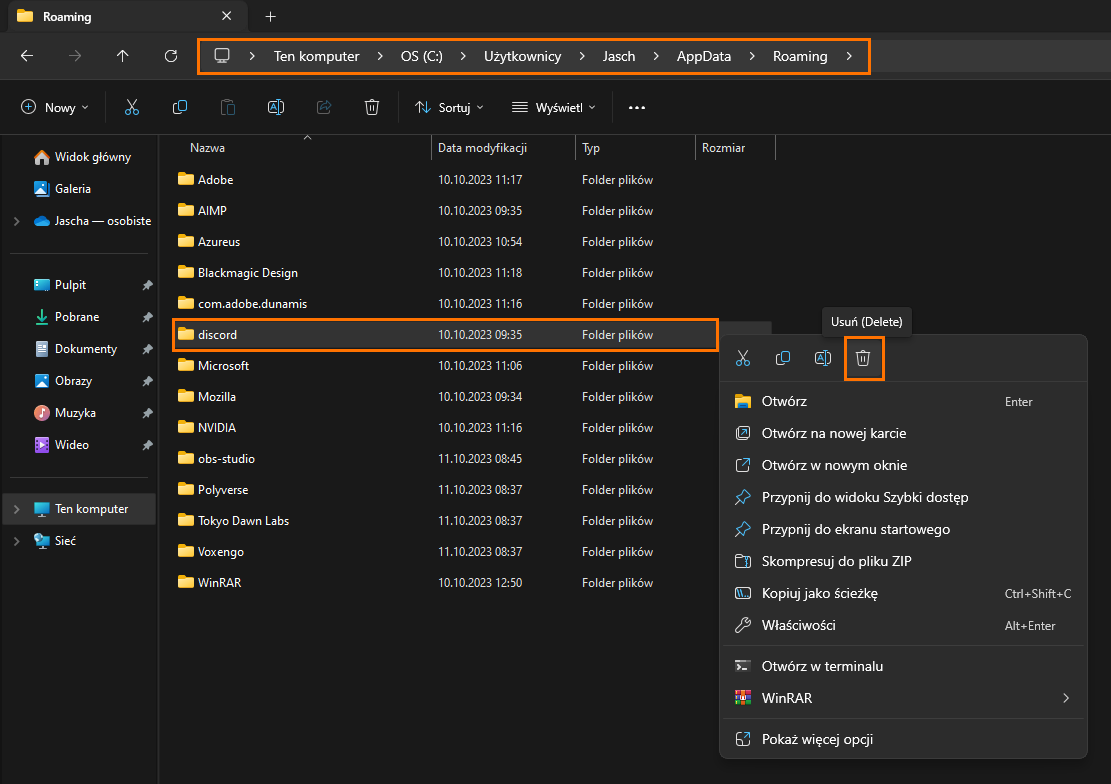Click the chevron after OS (C:) breadcrumb
Image resolution: width=1111 pixels, height=784 pixels.
463,56
